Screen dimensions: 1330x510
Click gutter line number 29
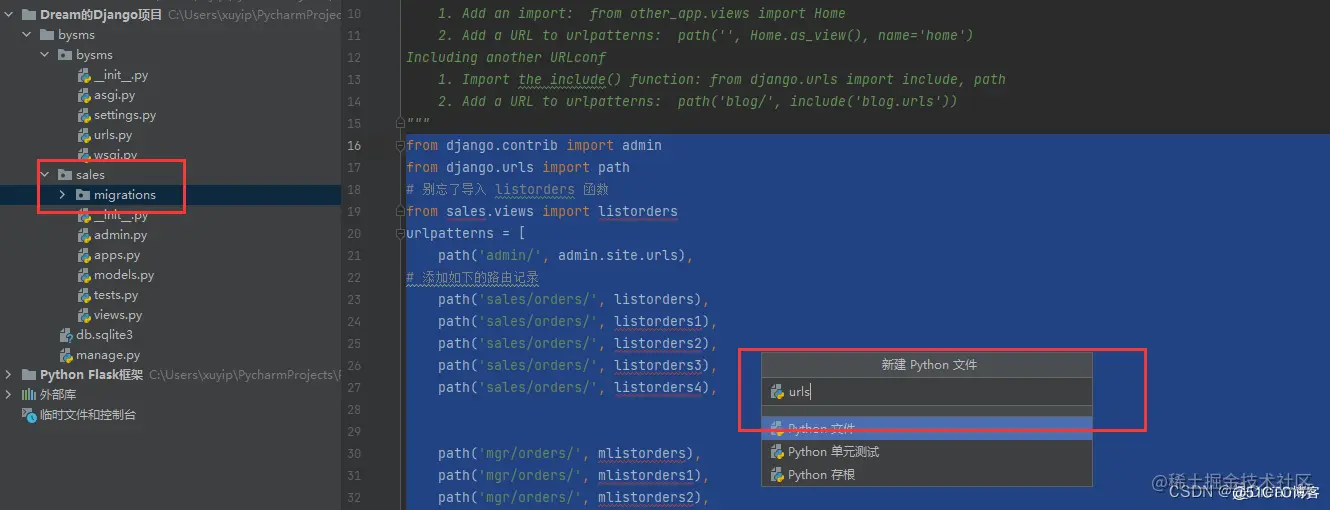(x=354, y=431)
